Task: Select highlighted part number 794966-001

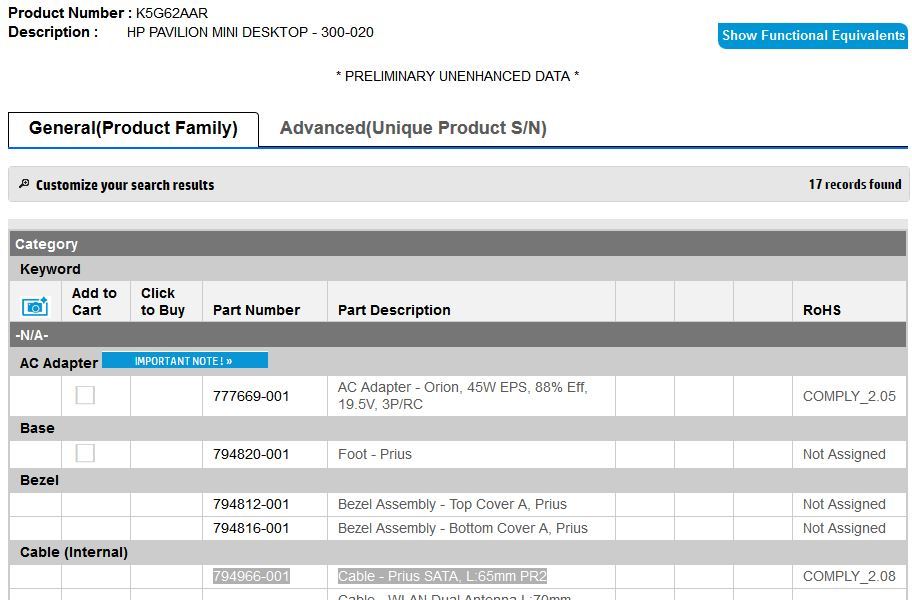Action: point(251,576)
